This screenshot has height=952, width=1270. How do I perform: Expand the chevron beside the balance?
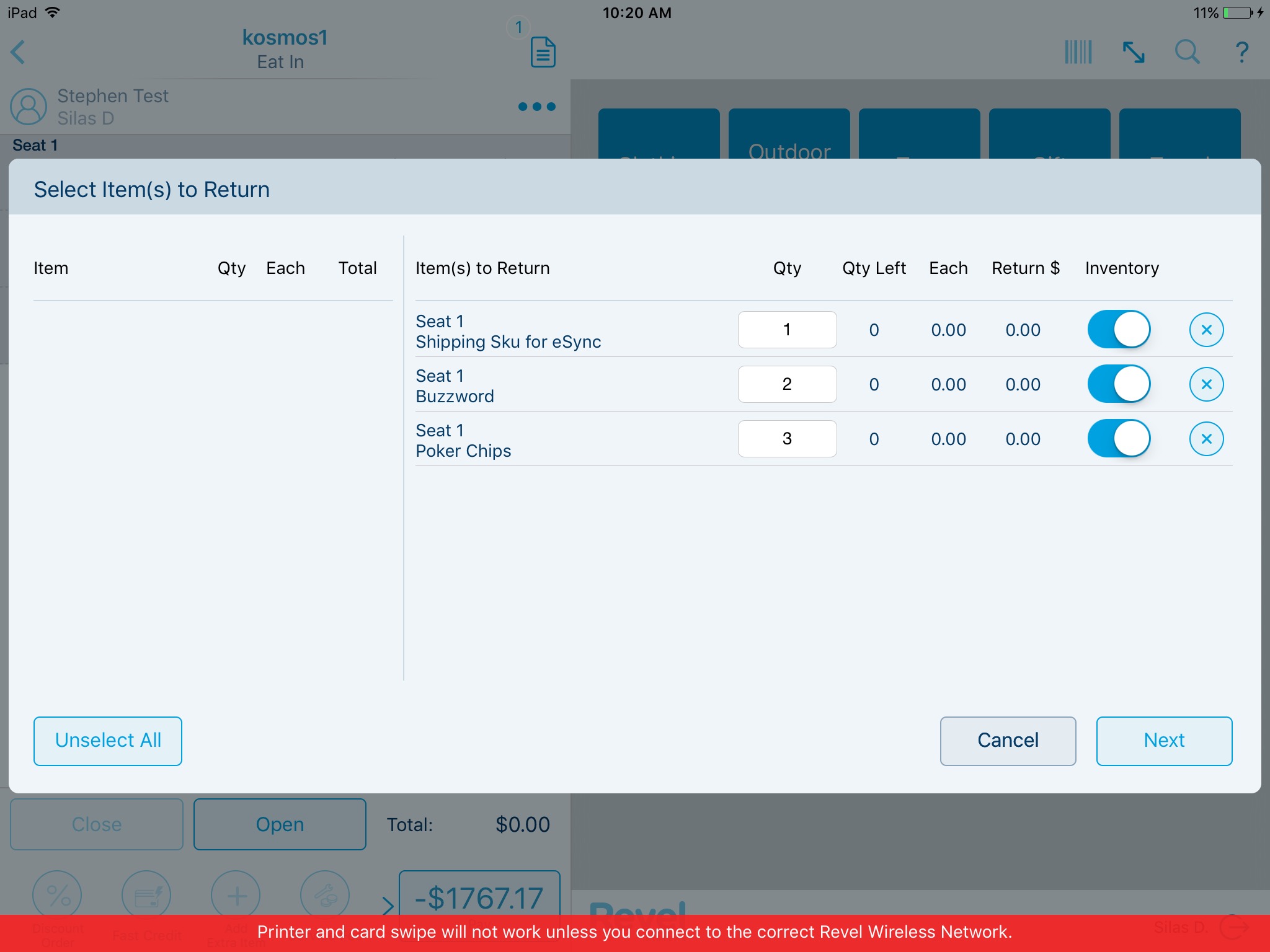(388, 905)
